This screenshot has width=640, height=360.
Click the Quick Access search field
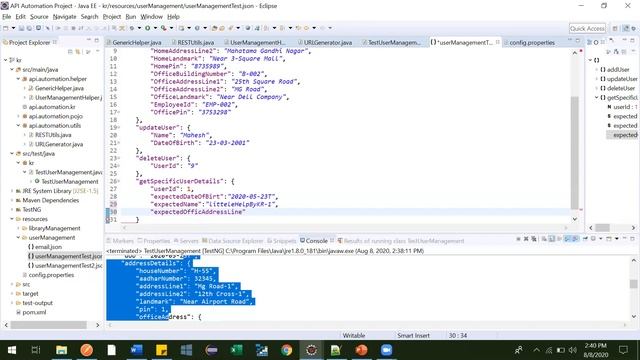[587, 28]
